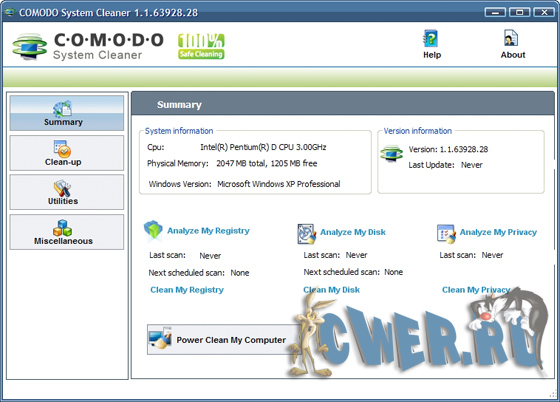The width and height of the screenshot is (560, 402).
Task: Click the Analyze My Privacy icon
Action: click(x=446, y=234)
